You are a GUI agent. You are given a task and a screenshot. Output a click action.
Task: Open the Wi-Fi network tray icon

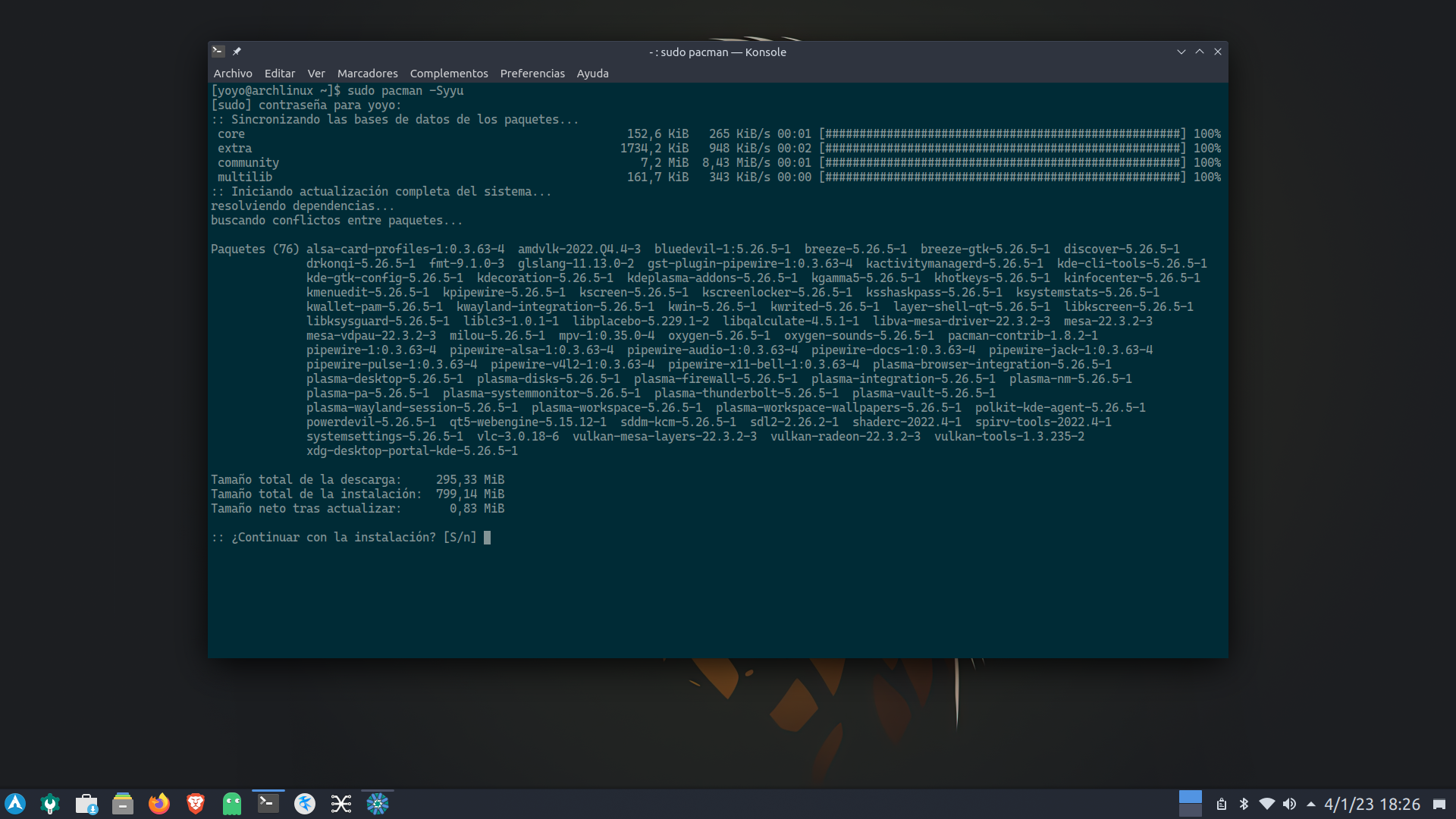(1266, 804)
